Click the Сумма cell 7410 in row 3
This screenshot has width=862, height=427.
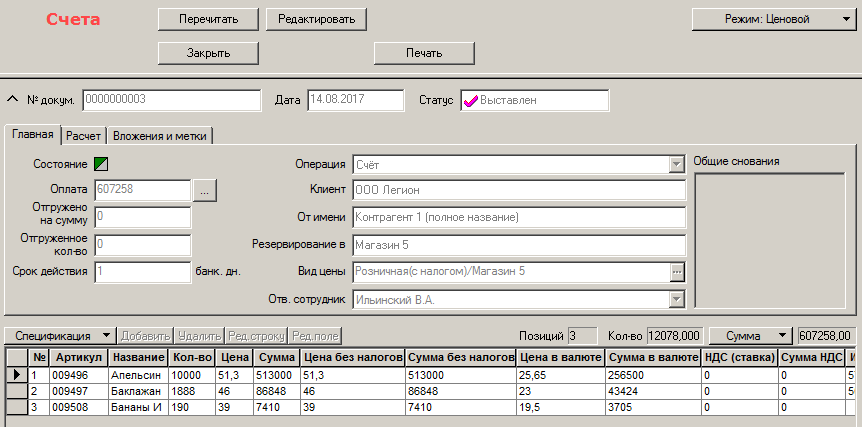tap(277, 408)
